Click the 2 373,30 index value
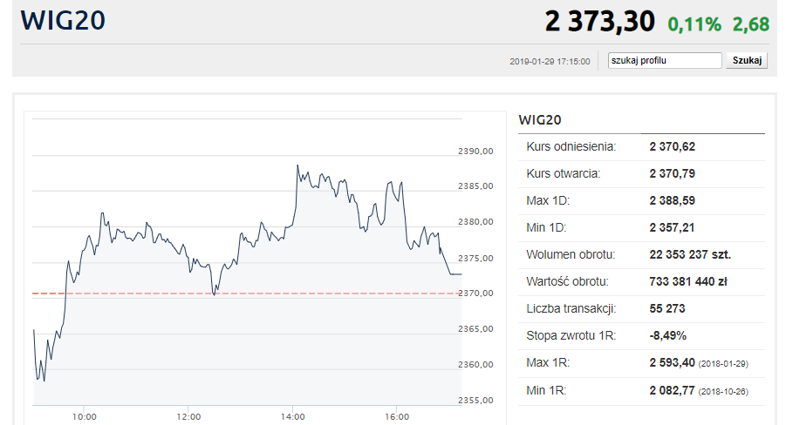786x425 pixels. [x=600, y=22]
